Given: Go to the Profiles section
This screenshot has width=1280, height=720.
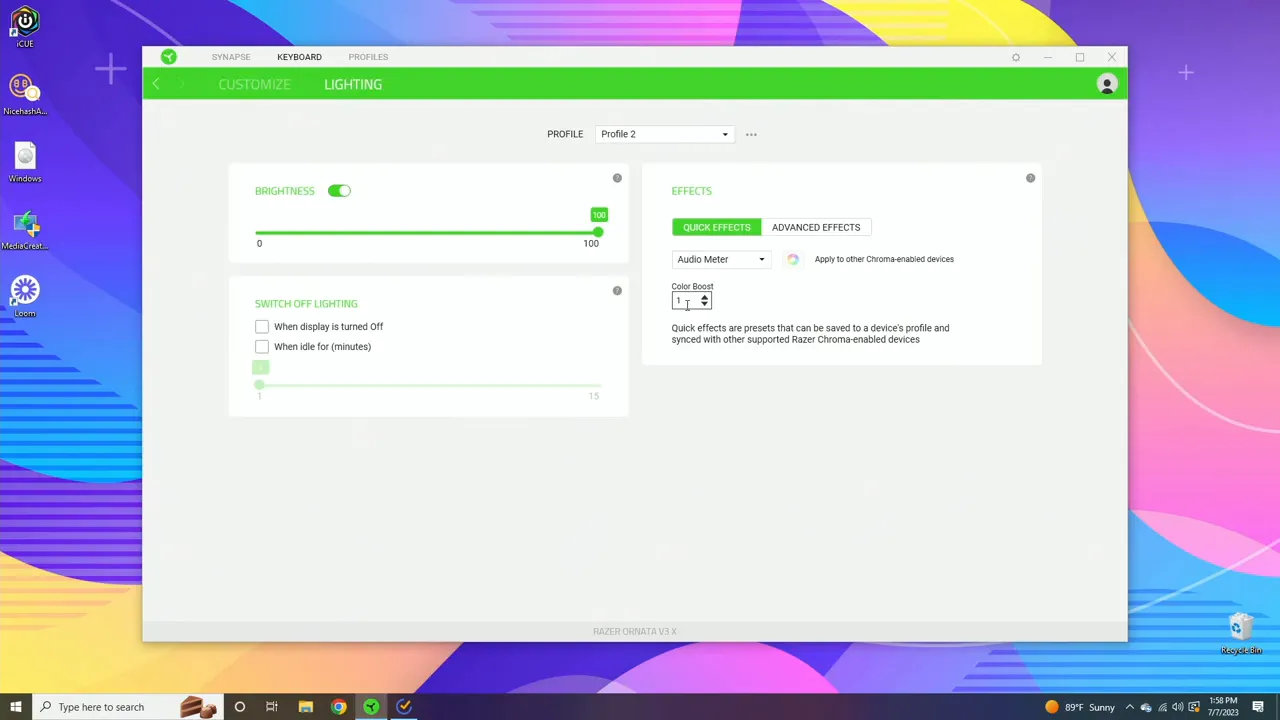Looking at the screenshot, I should pos(368,57).
